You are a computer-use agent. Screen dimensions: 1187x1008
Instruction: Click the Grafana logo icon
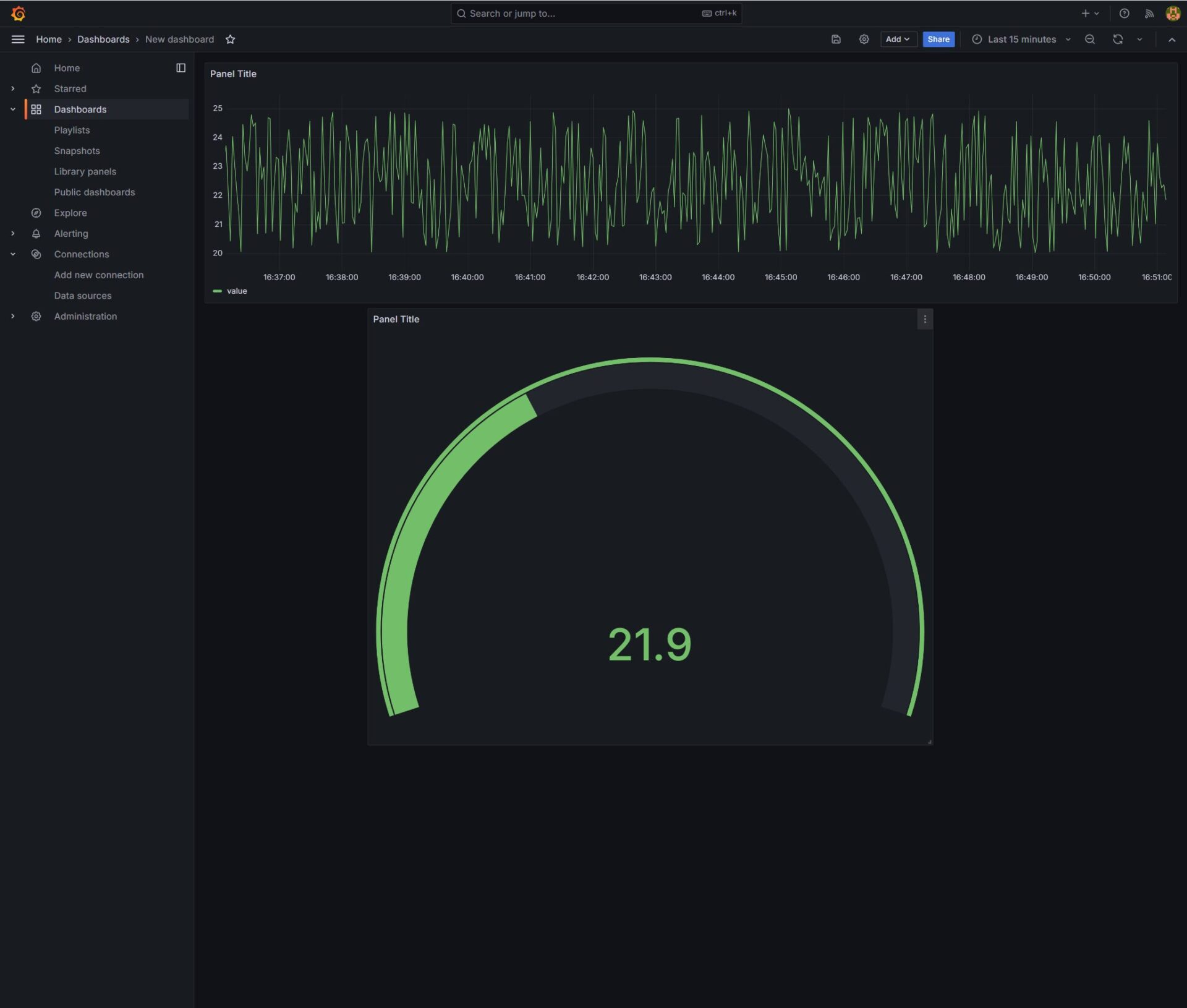point(18,13)
